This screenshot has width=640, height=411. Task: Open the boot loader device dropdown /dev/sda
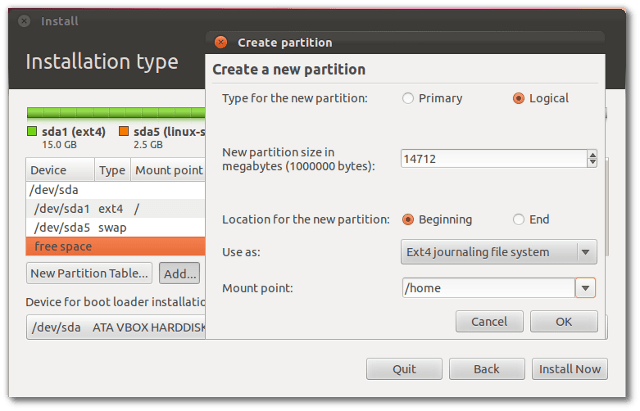tap(116, 327)
